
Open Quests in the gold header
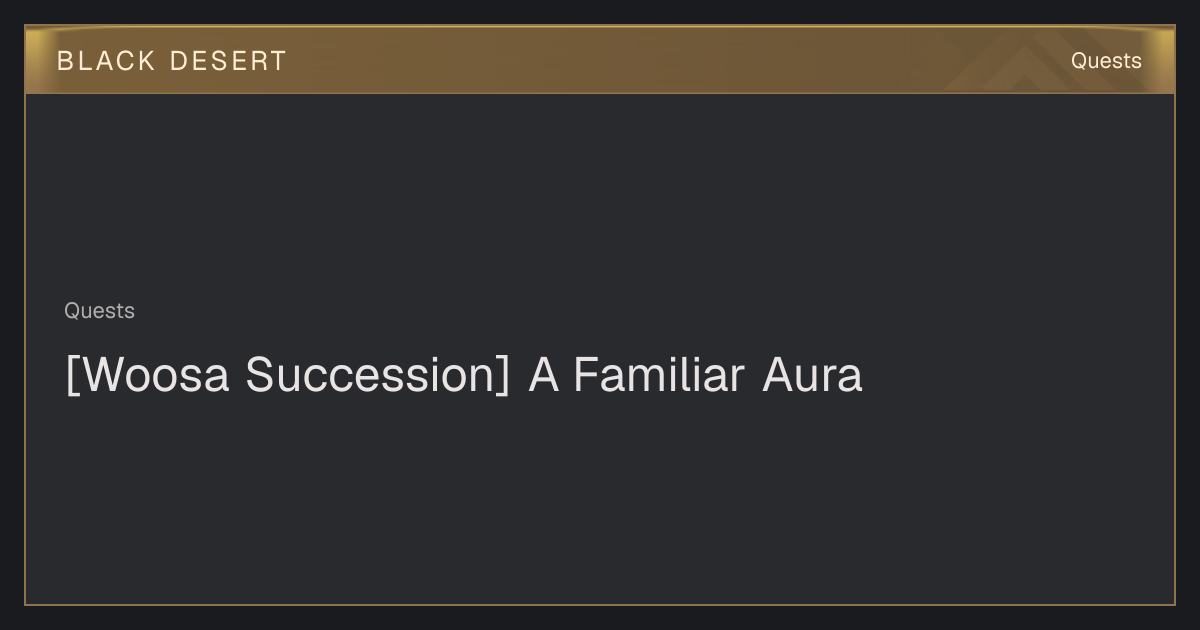click(1106, 61)
